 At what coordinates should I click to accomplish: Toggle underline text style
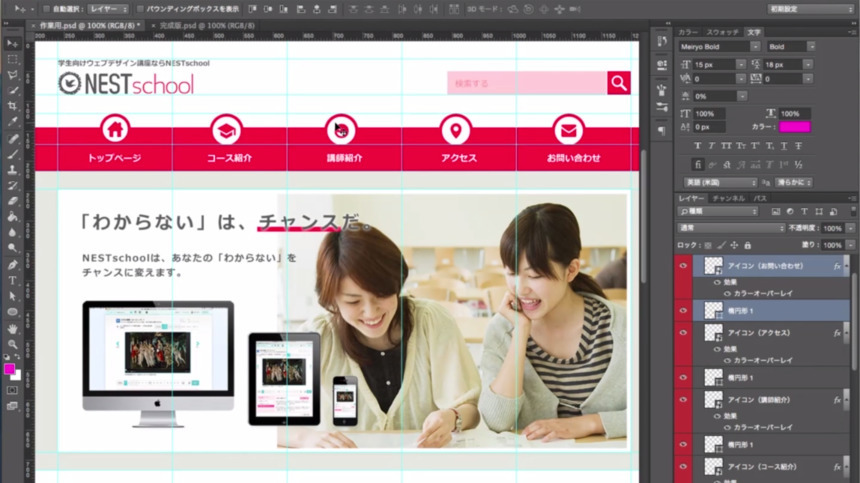[x=784, y=146]
